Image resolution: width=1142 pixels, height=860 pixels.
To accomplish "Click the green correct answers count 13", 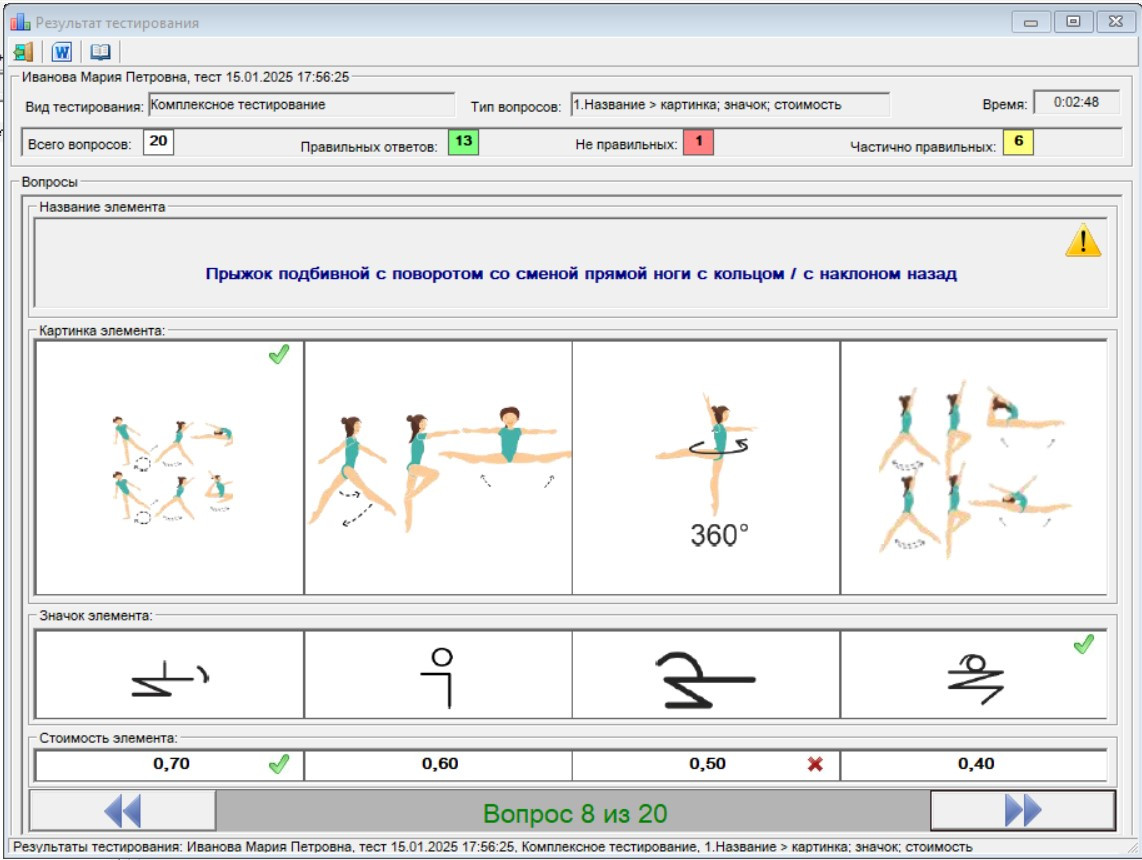I will click(x=463, y=143).
